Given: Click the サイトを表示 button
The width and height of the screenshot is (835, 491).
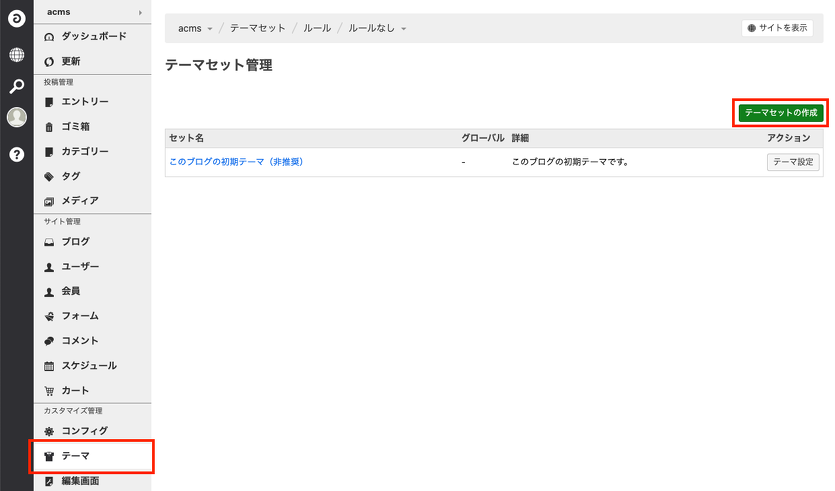Looking at the screenshot, I should (777, 28).
